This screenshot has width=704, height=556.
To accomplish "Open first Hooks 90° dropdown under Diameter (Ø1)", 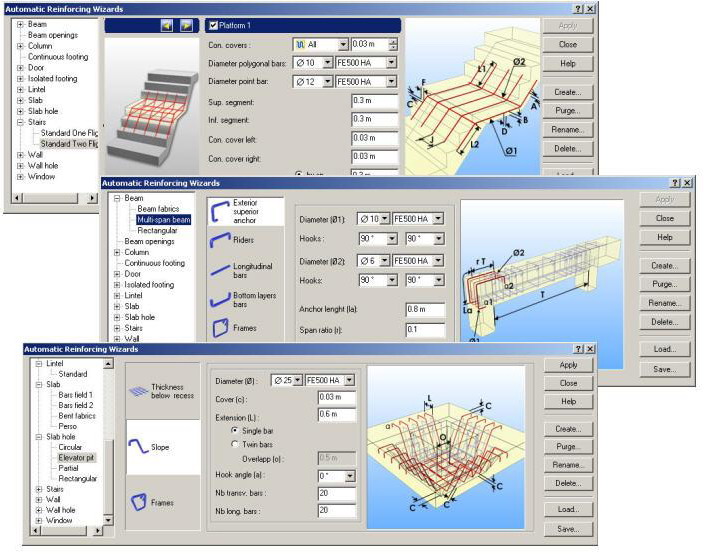I will pyautogui.click(x=392, y=238).
